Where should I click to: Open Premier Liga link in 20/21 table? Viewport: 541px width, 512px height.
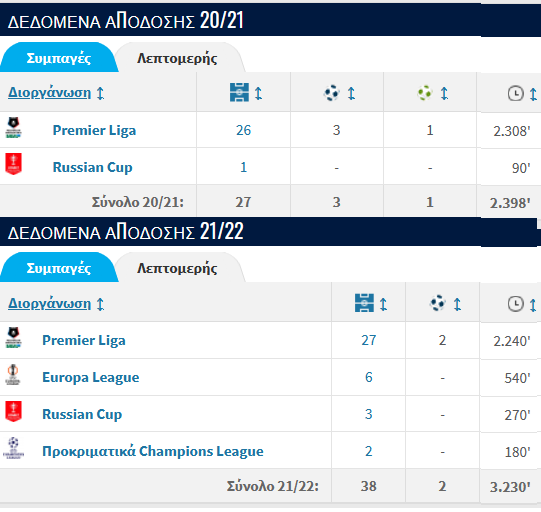94,130
